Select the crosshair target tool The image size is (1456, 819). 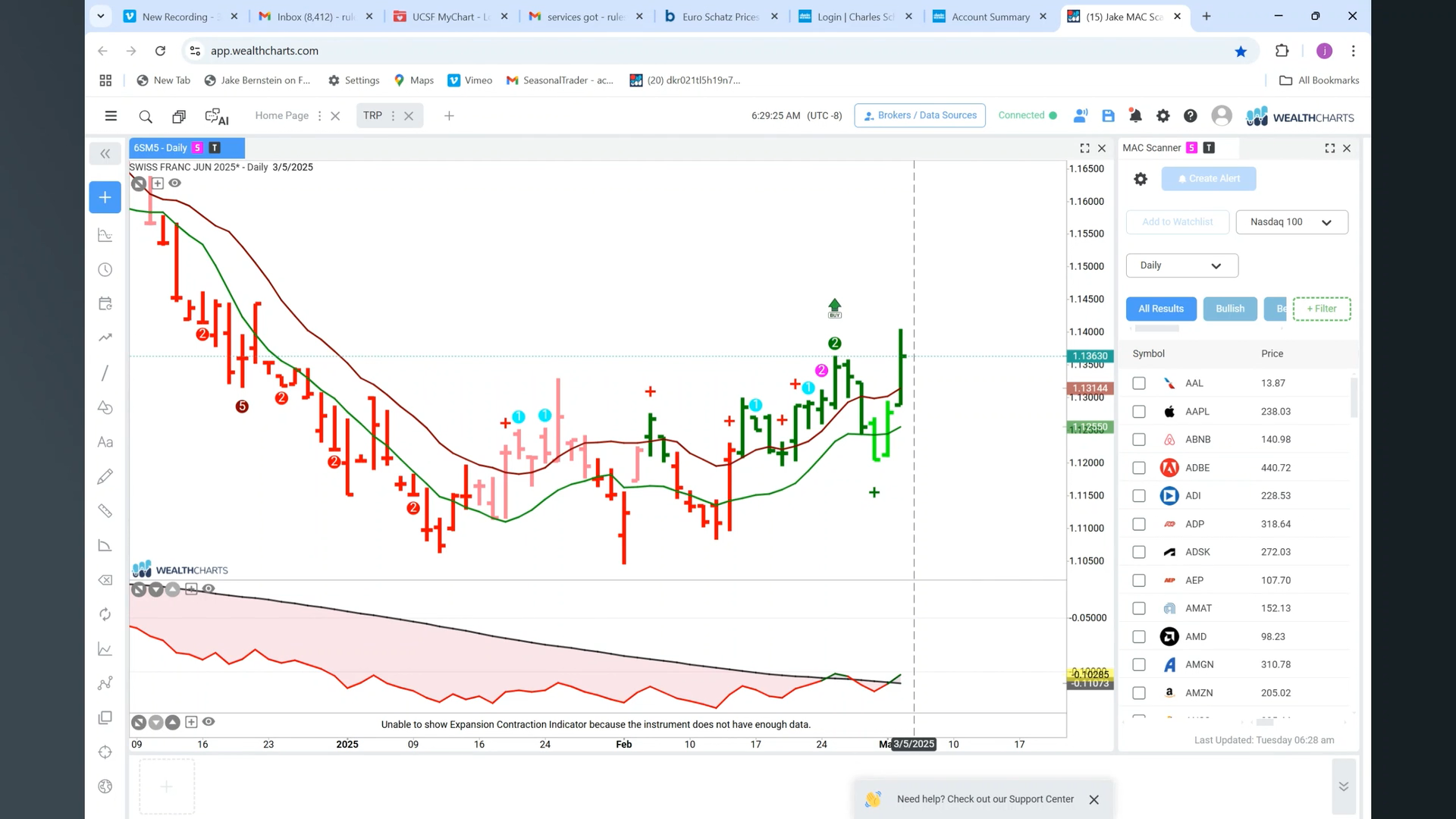(x=105, y=752)
